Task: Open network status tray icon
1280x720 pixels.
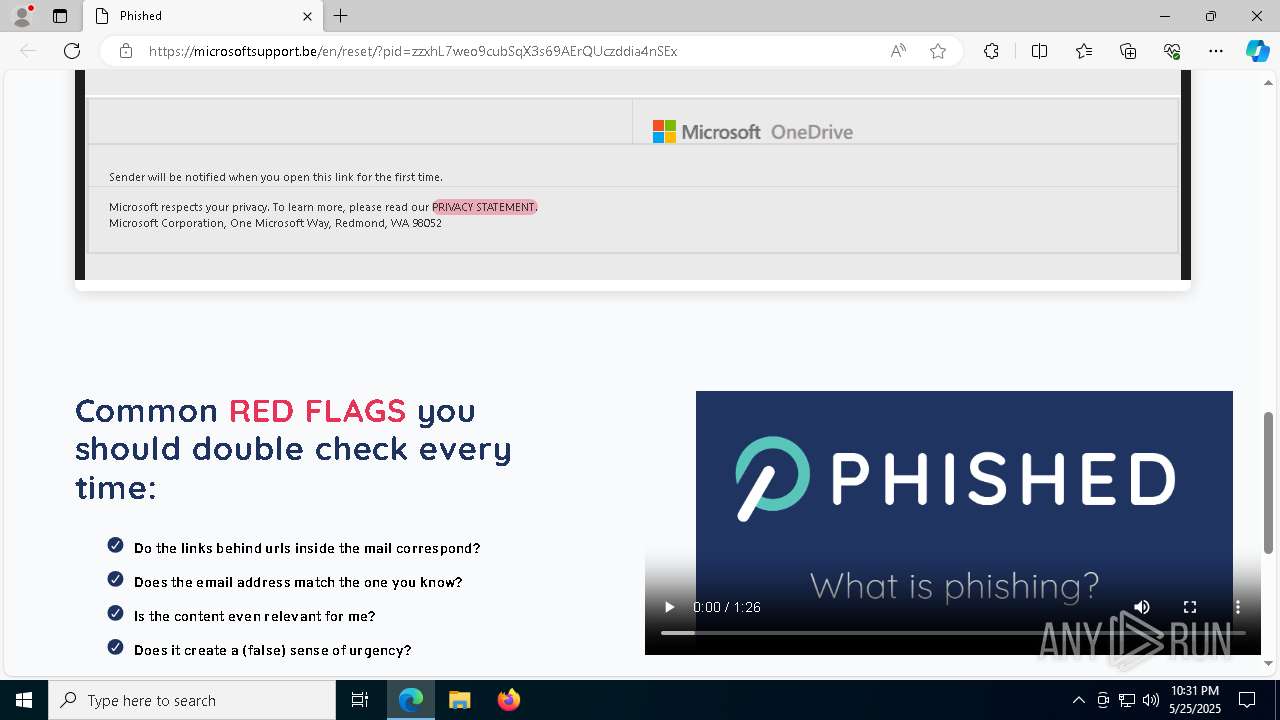Action: [x=1127, y=700]
